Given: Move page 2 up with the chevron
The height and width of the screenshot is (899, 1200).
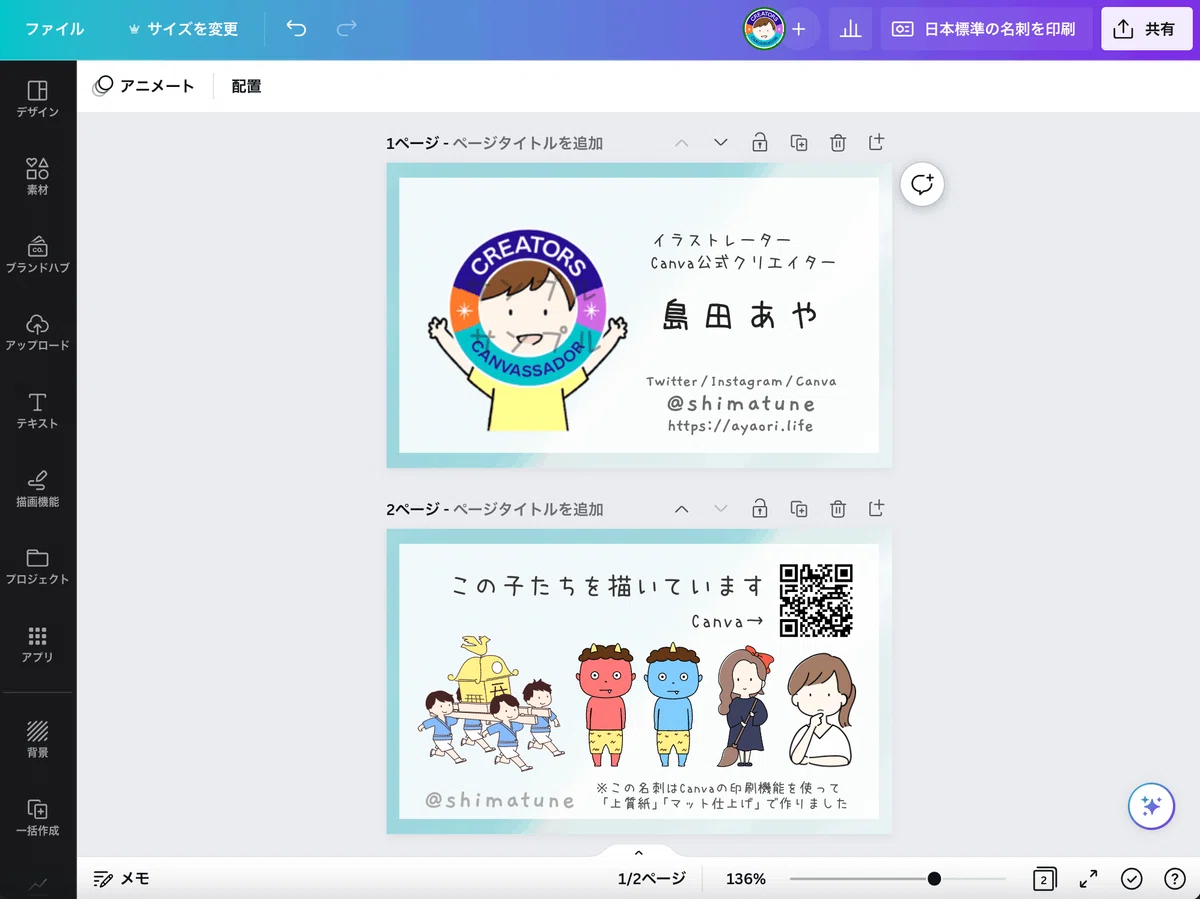Looking at the screenshot, I should (682, 509).
